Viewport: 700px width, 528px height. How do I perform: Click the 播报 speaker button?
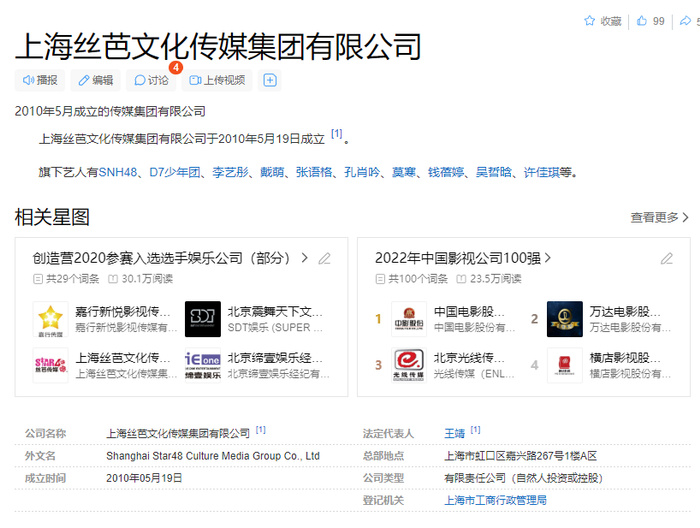click(x=40, y=80)
